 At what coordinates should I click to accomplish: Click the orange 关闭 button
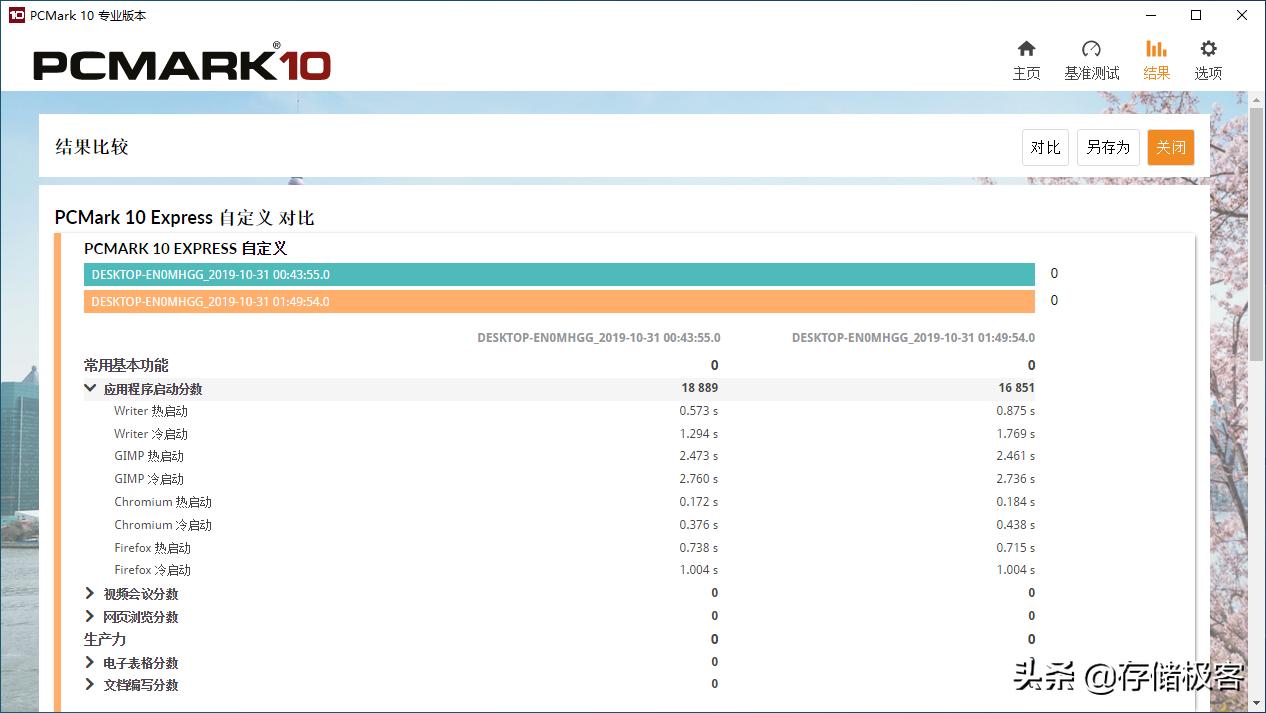[1171, 147]
